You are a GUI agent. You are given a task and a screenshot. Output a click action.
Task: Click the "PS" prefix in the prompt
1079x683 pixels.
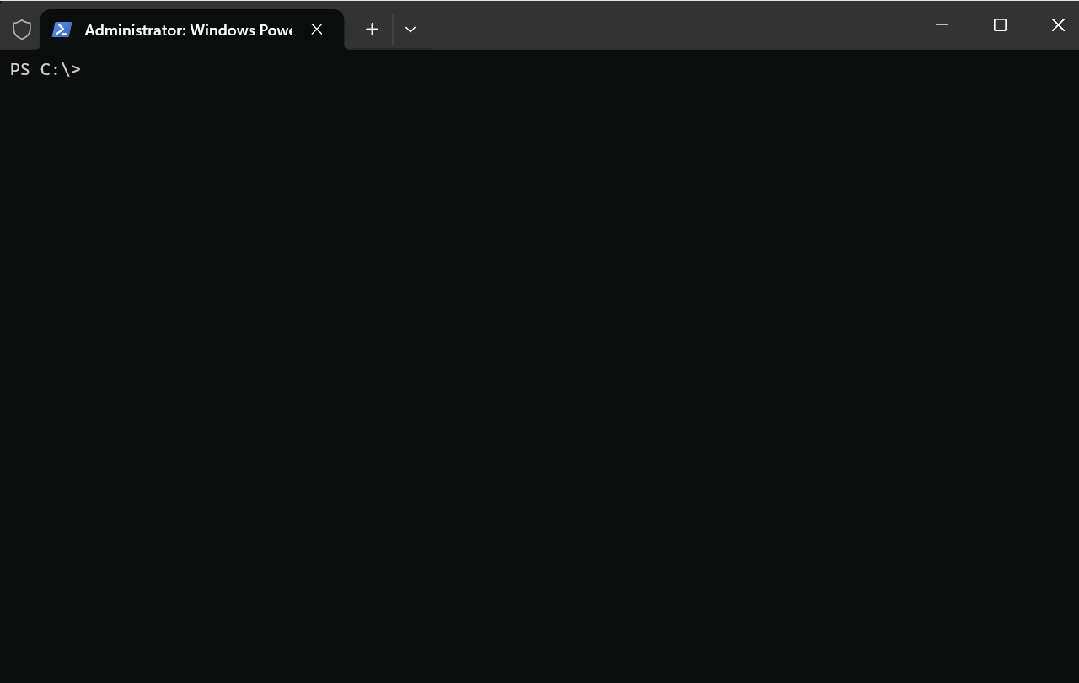(x=20, y=70)
